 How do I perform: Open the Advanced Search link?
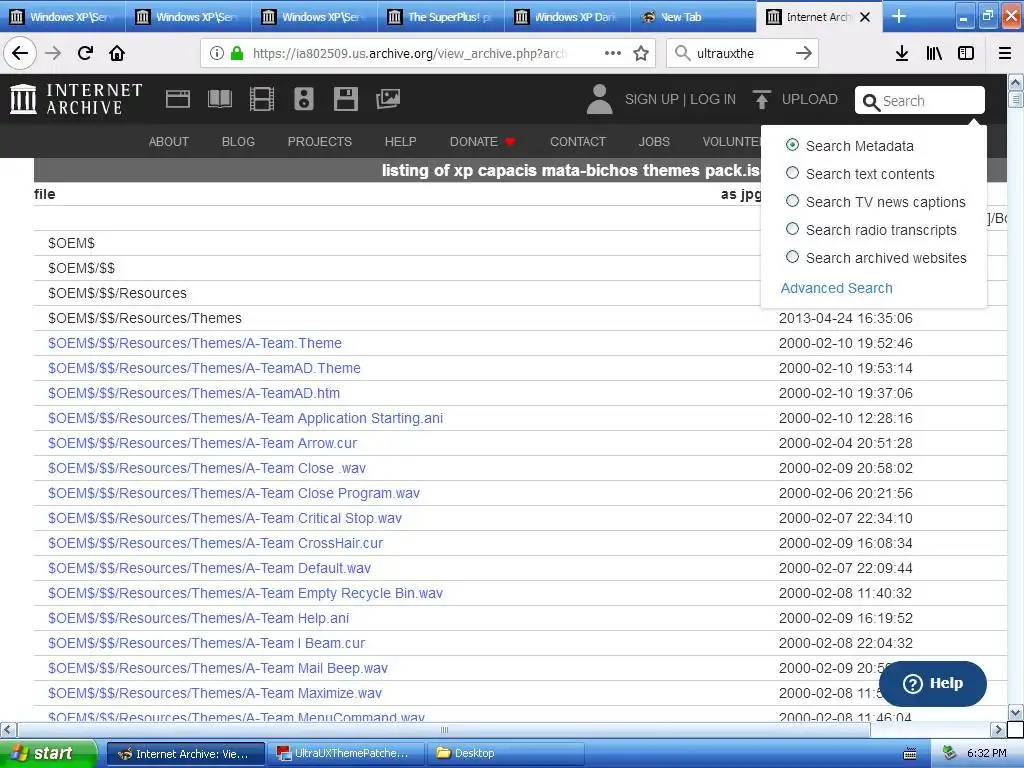[x=837, y=288]
